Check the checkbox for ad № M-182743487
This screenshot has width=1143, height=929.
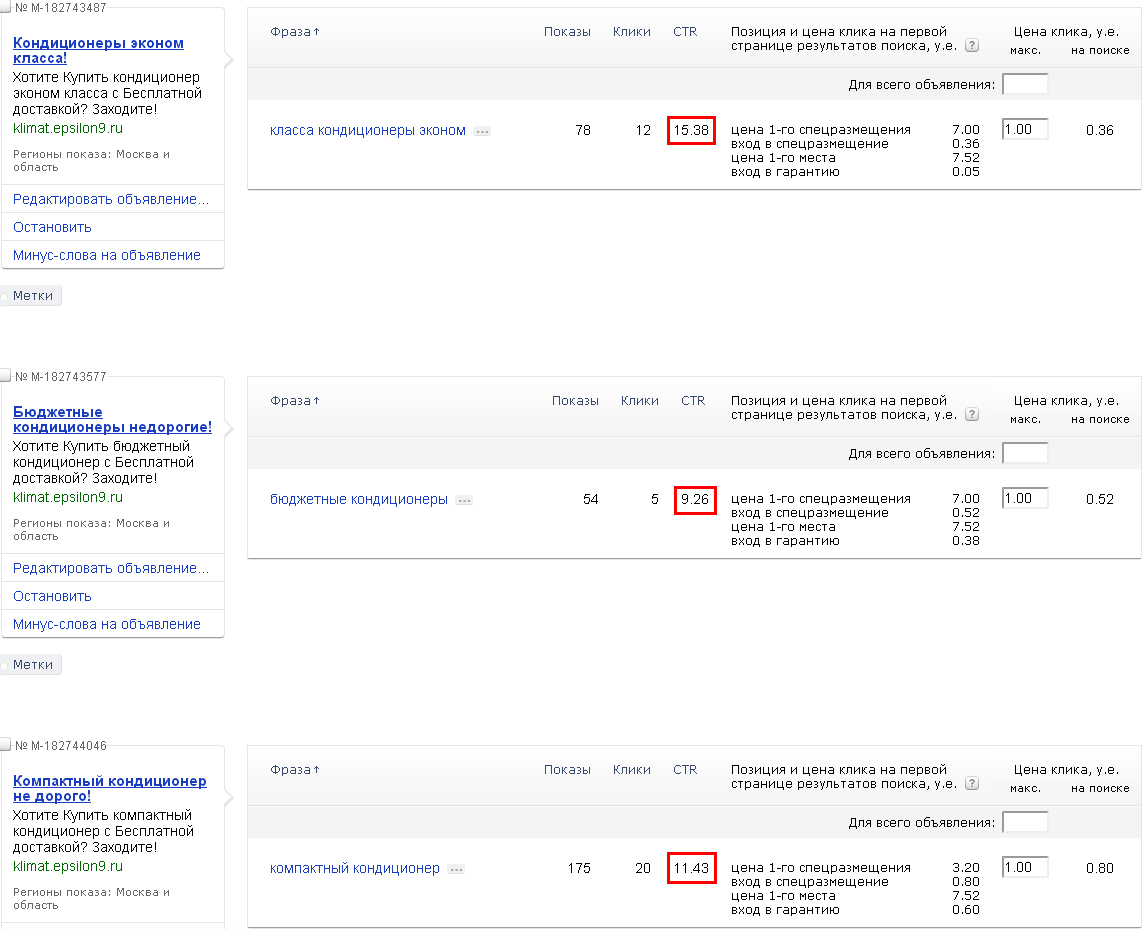tap(6, 8)
